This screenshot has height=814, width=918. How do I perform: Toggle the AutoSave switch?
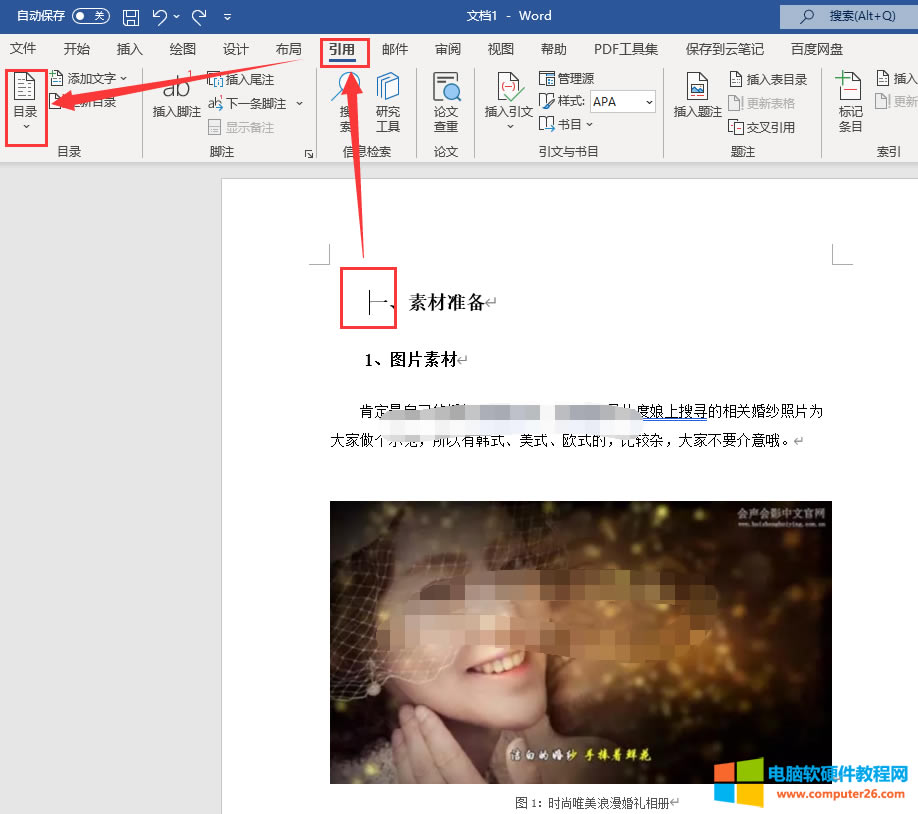pyautogui.click(x=90, y=16)
